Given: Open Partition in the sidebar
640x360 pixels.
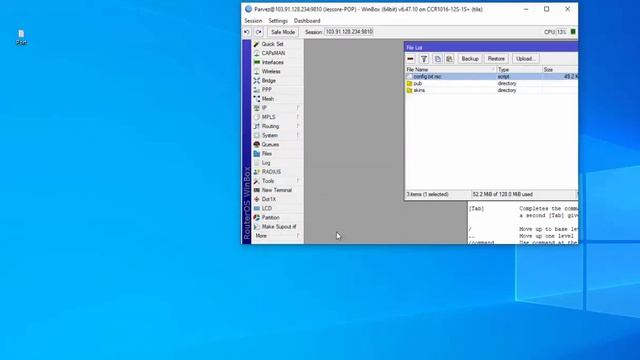Looking at the screenshot, I should (270, 218).
